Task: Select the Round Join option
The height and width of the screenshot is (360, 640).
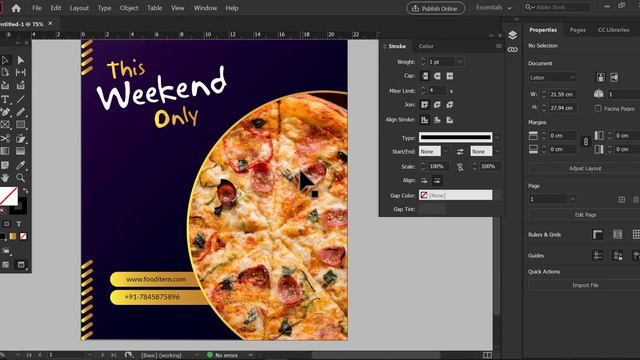Action: pos(437,105)
